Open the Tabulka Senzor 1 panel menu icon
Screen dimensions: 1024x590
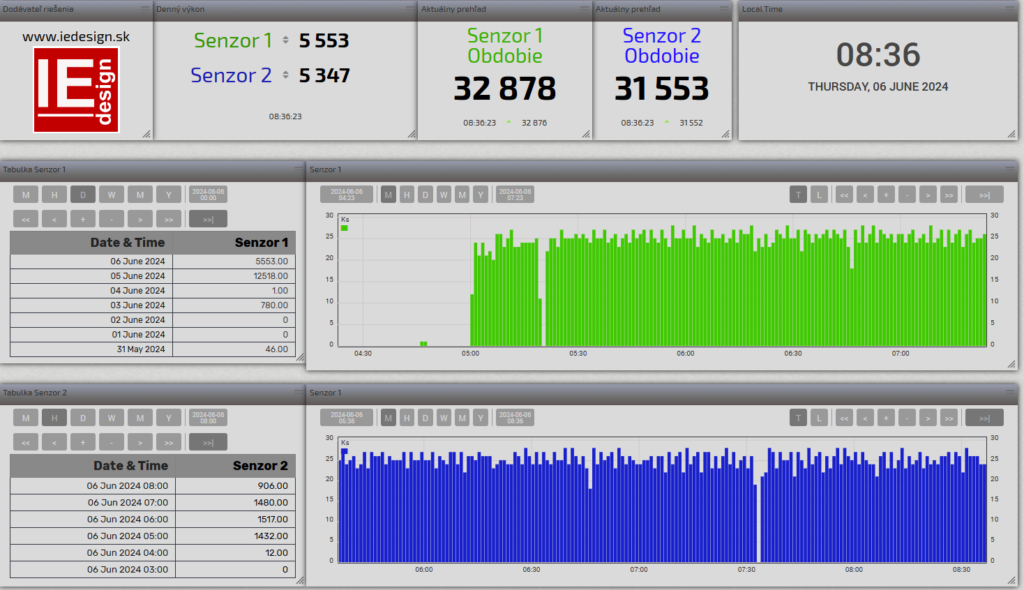click(298, 169)
